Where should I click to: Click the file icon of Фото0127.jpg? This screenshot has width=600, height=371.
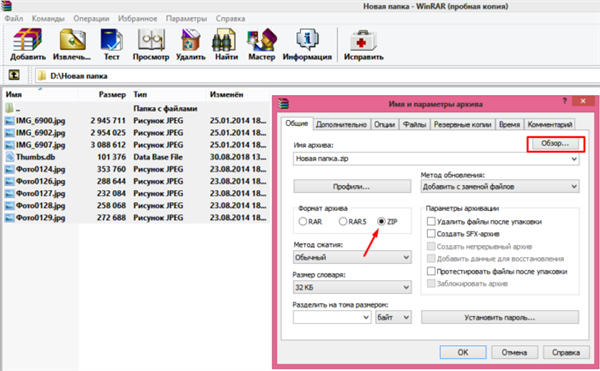click(x=10, y=194)
